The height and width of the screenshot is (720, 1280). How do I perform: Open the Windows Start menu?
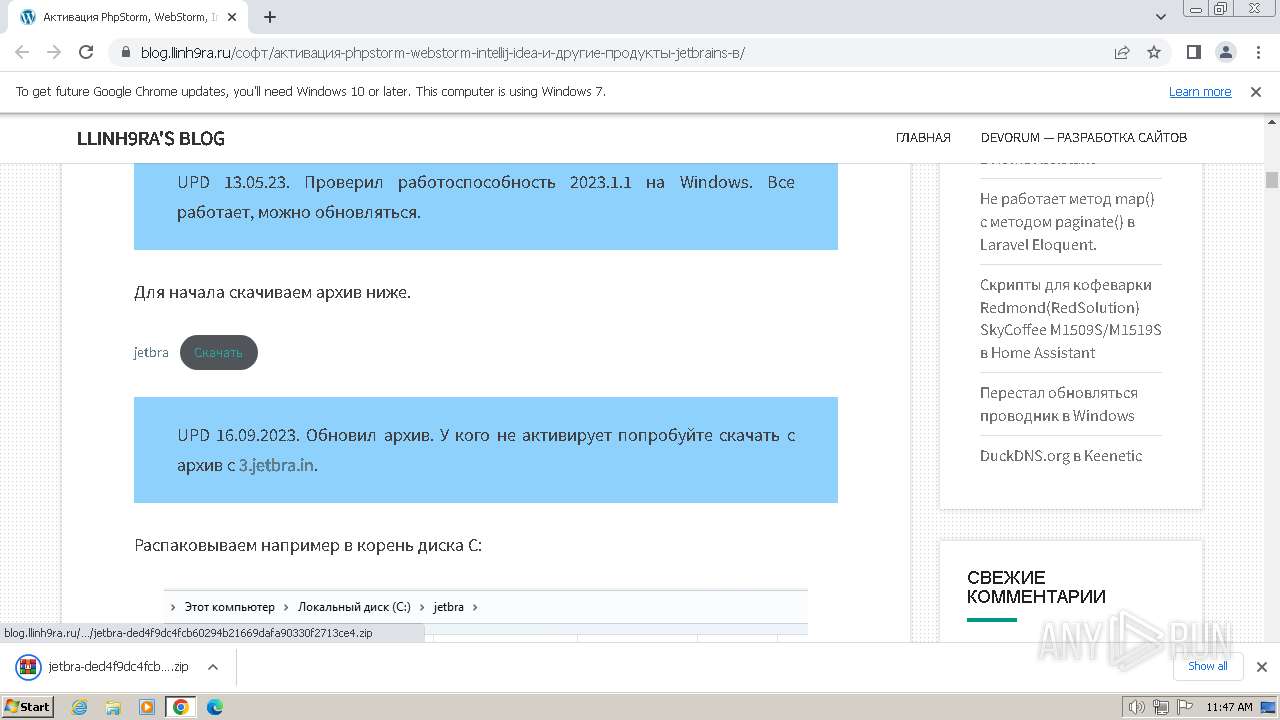click(x=28, y=707)
